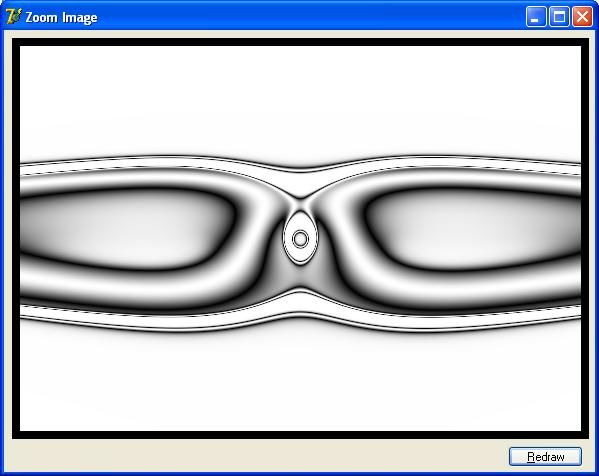The image size is (599, 476).
Task: Click the white oval eye shape around the center circle
Action: point(300,238)
